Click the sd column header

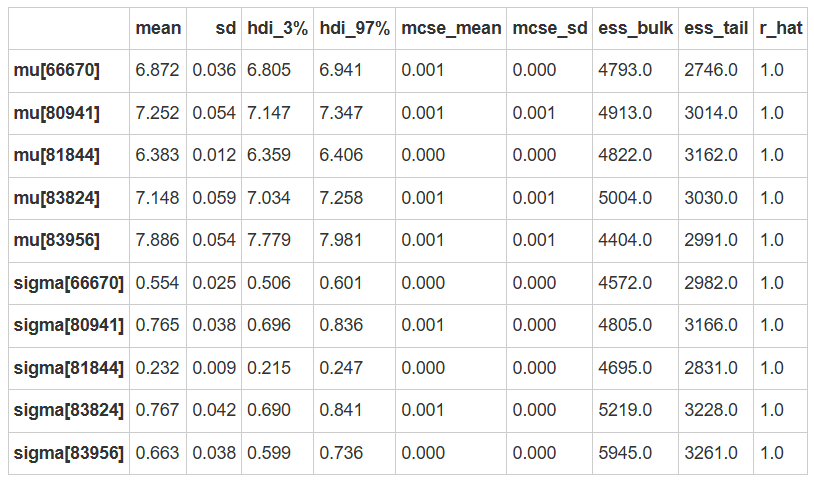[x=226, y=28]
